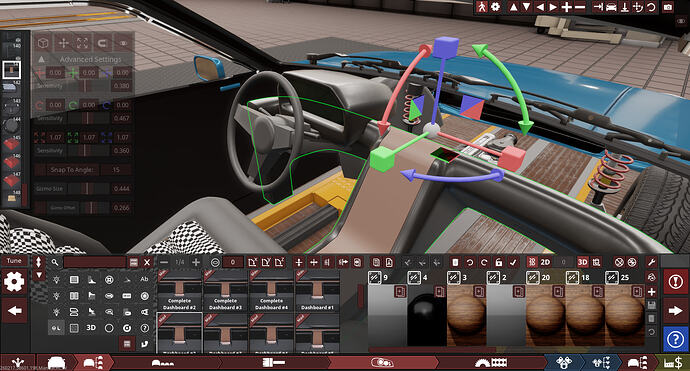Clear the fixture search with X
Screen dimensions: 690x371
[147, 262]
